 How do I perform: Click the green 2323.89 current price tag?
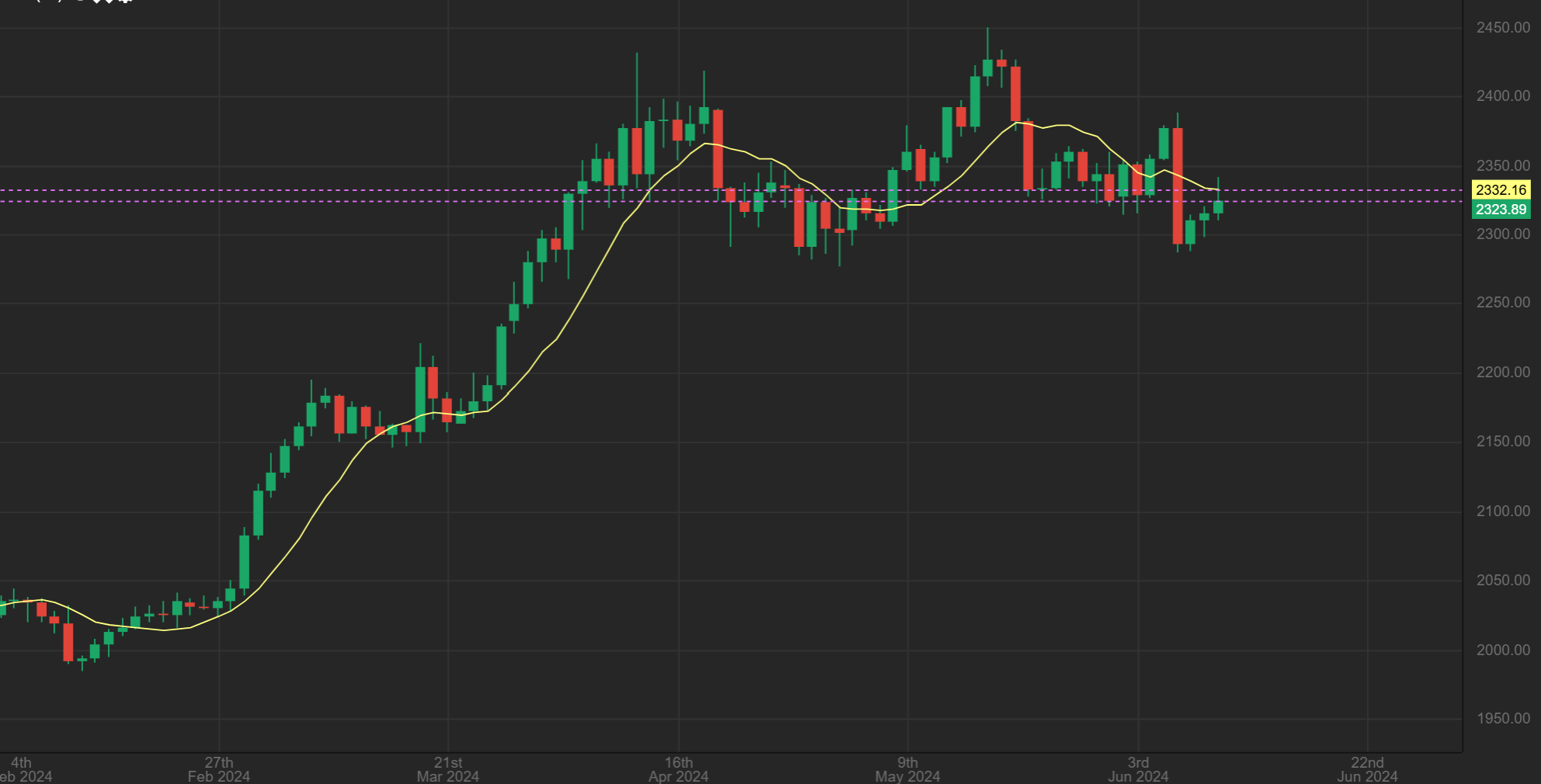tap(1501, 210)
